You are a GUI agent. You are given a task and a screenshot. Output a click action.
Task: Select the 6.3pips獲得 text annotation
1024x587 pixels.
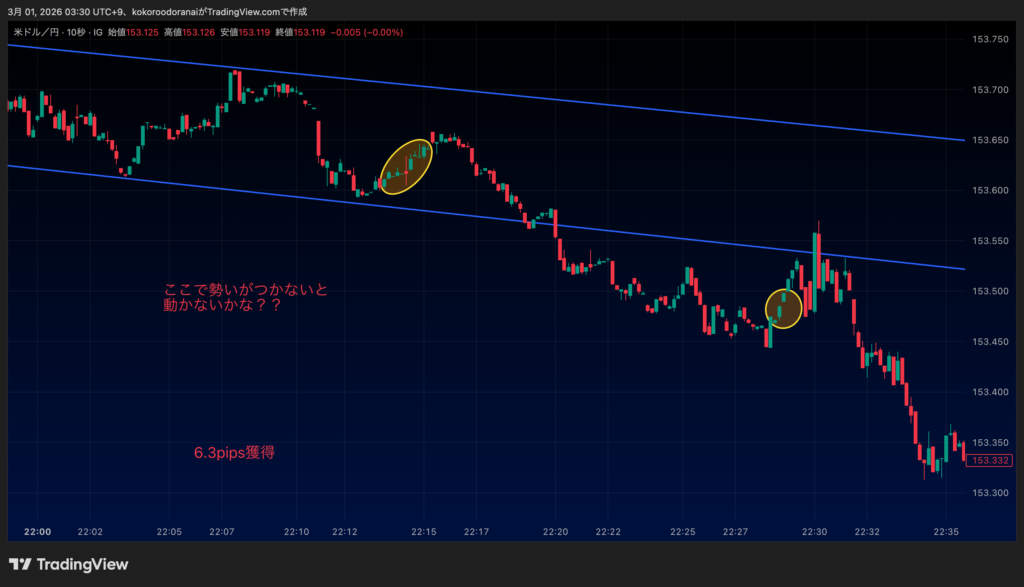tap(234, 453)
